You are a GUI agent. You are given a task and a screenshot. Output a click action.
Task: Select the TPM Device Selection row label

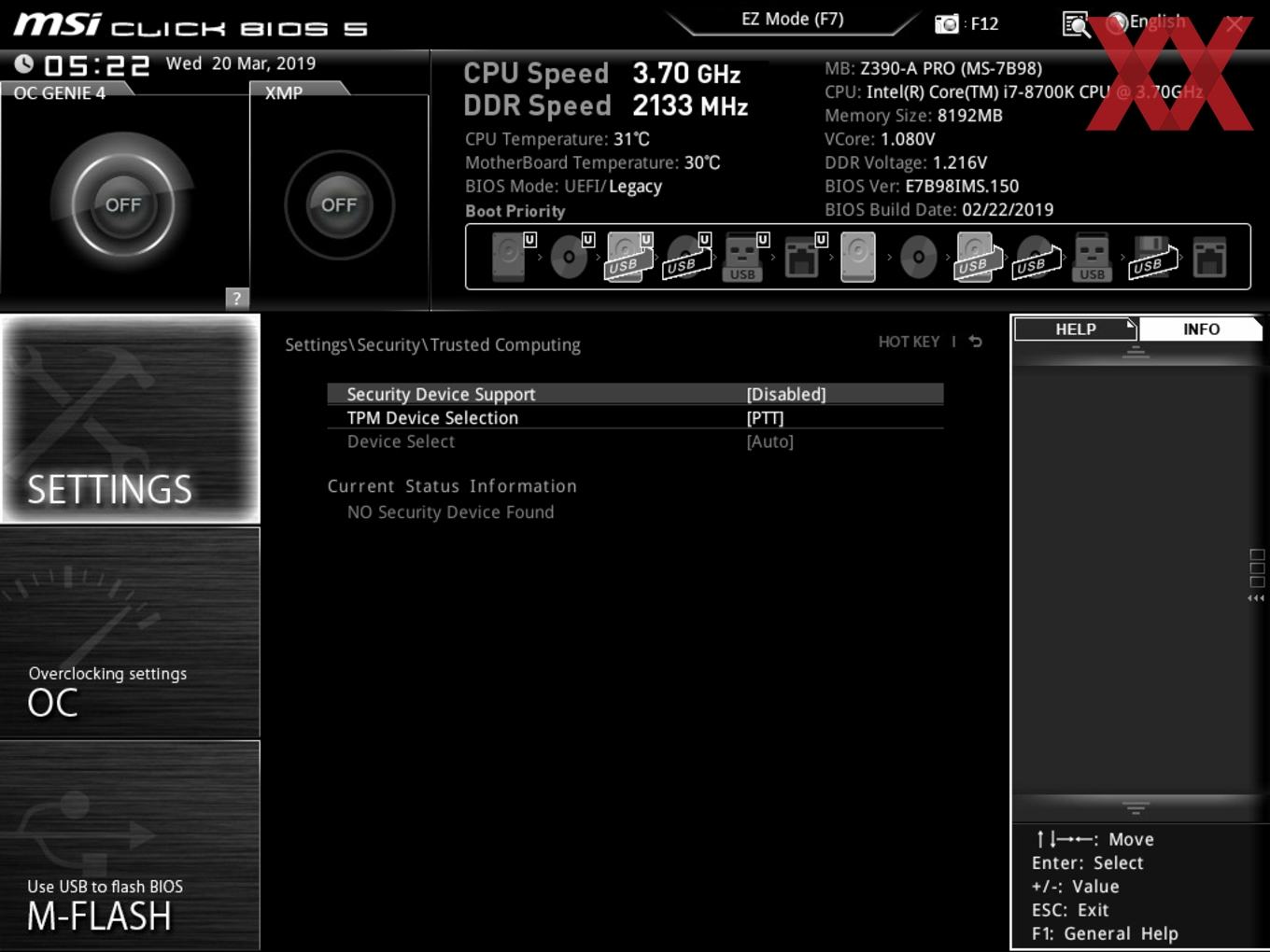[x=432, y=418]
